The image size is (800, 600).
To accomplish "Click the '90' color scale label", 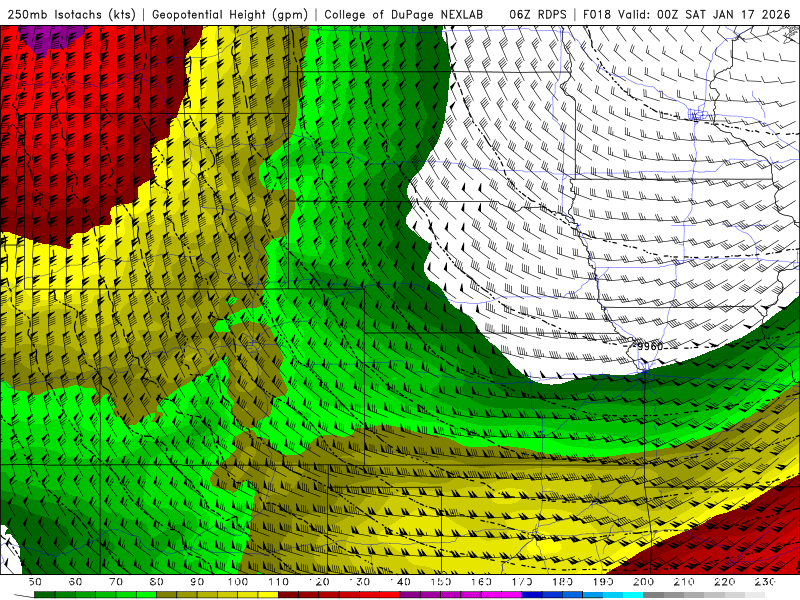I will (197, 582).
